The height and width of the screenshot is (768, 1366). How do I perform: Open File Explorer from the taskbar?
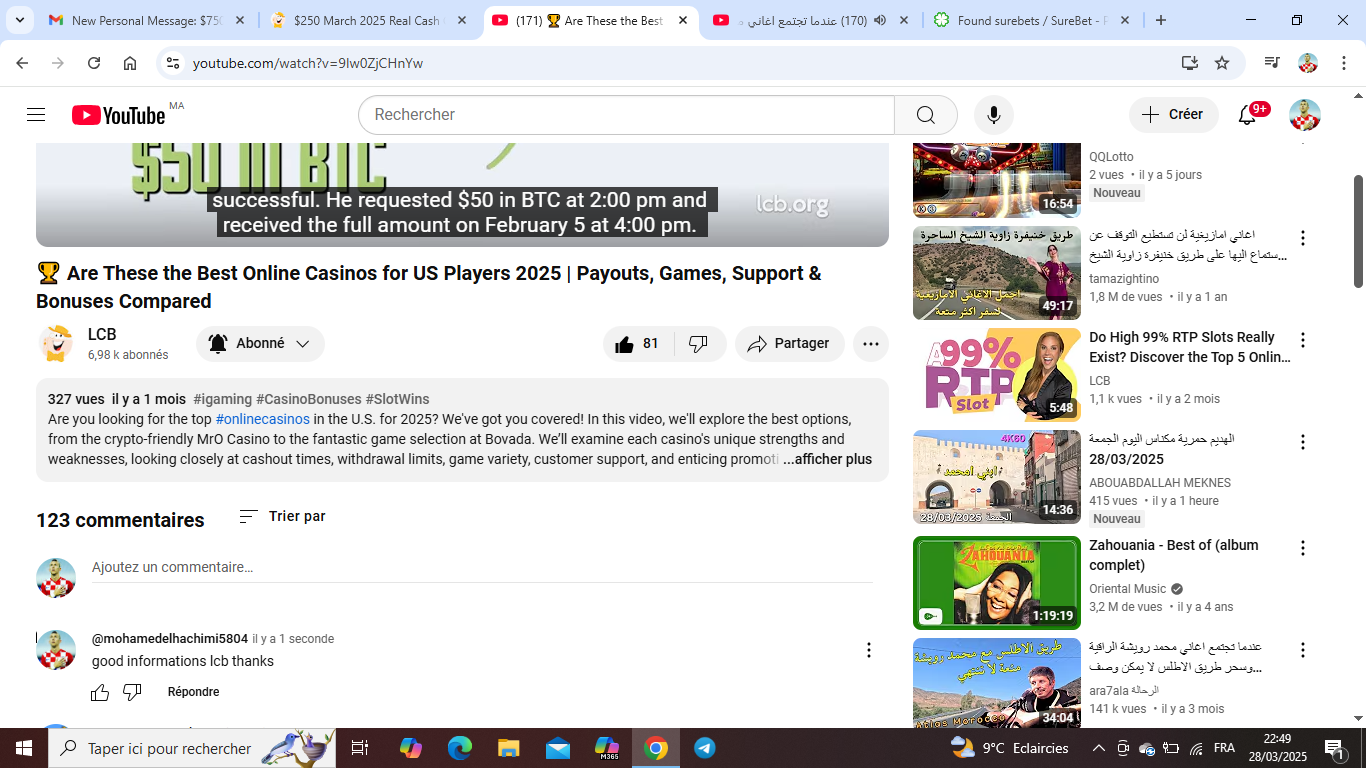tap(509, 748)
